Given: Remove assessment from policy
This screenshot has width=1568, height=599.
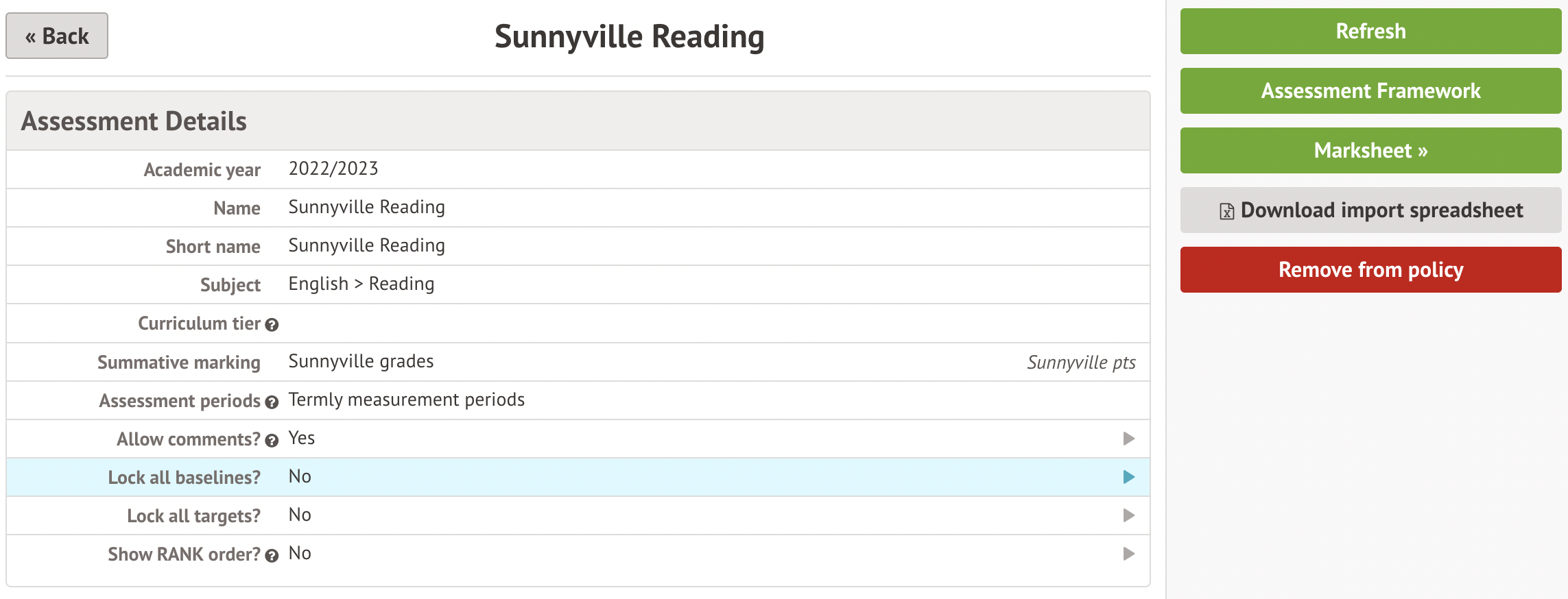Looking at the screenshot, I should (x=1370, y=270).
